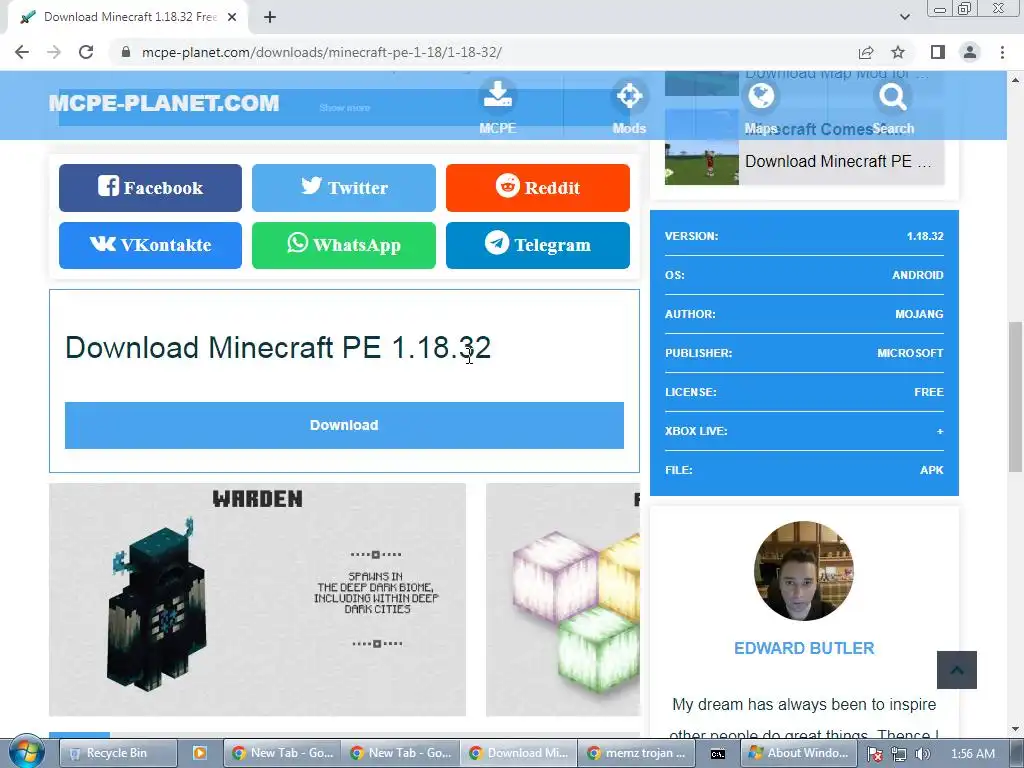Switch to second New Tab taskbar window
Image resolution: width=1024 pixels, height=768 pixels.
click(400, 753)
